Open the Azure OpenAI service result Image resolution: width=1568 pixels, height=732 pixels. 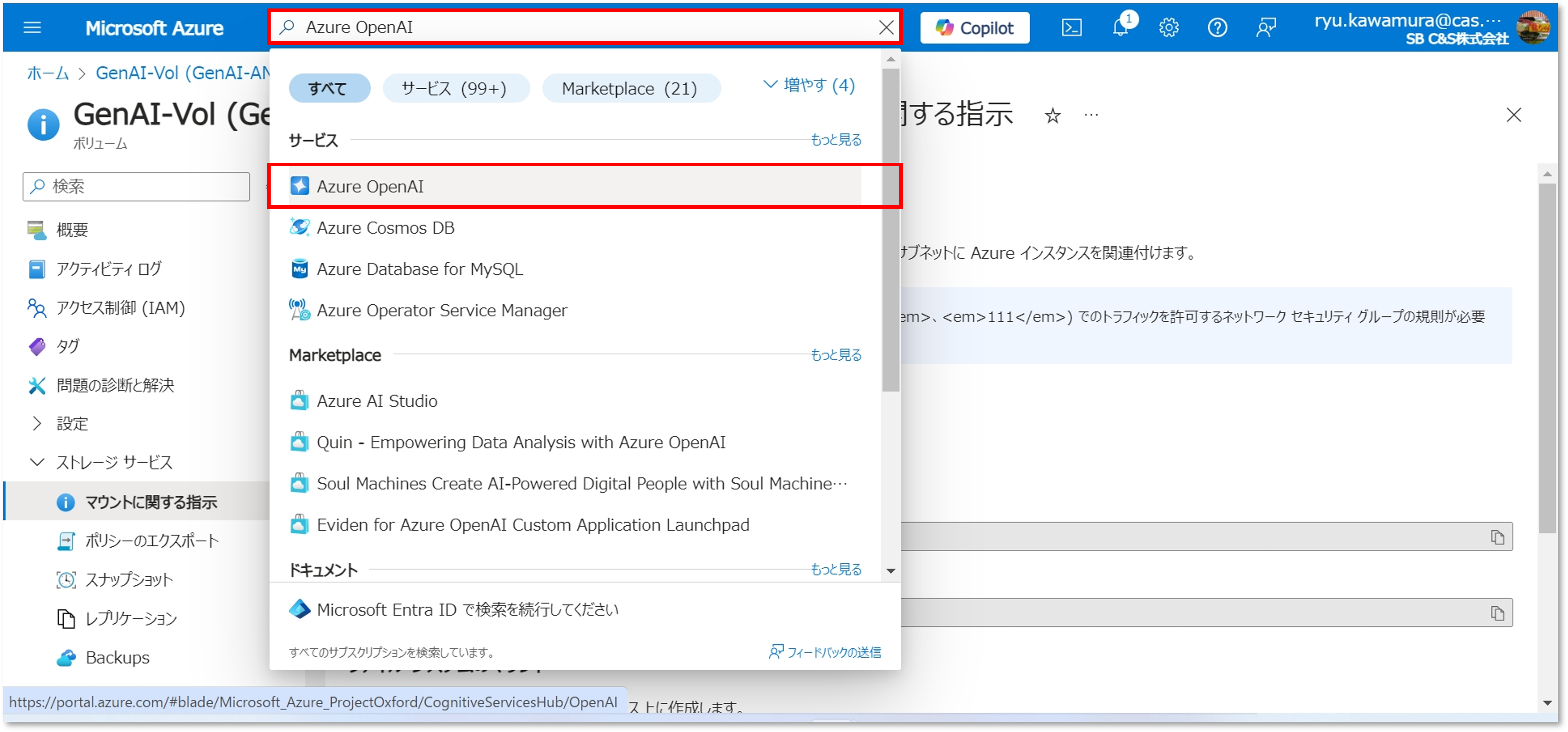coord(574,186)
